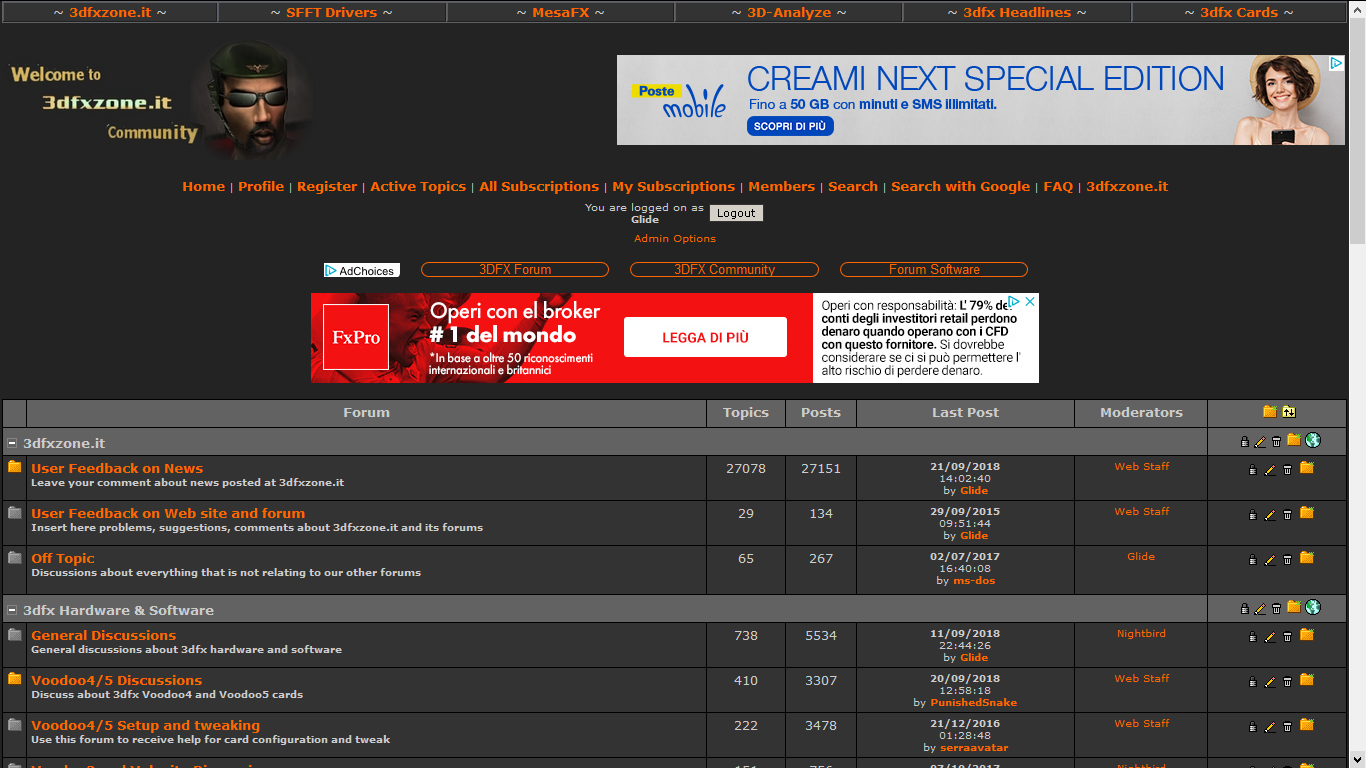
Task: Click the pencil edit icon for 3dfxzone.it category
Action: click(x=1260, y=441)
